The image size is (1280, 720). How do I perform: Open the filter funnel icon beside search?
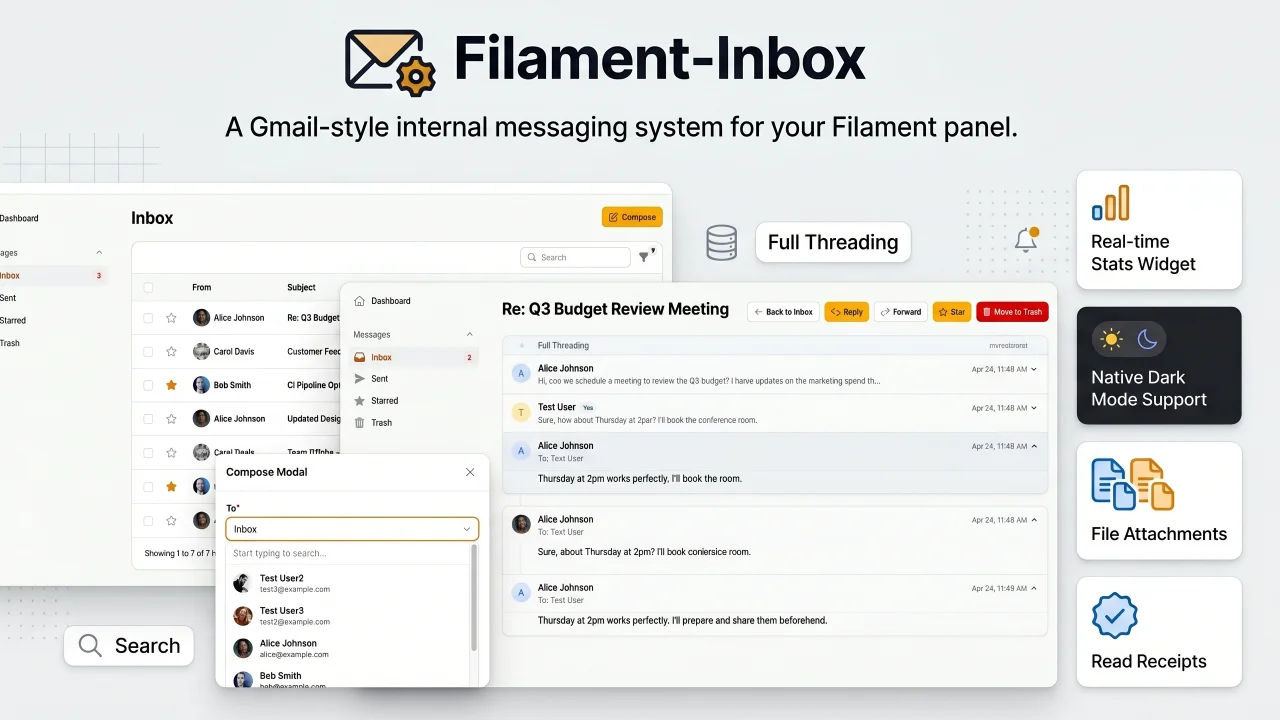click(x=645, y=257)
